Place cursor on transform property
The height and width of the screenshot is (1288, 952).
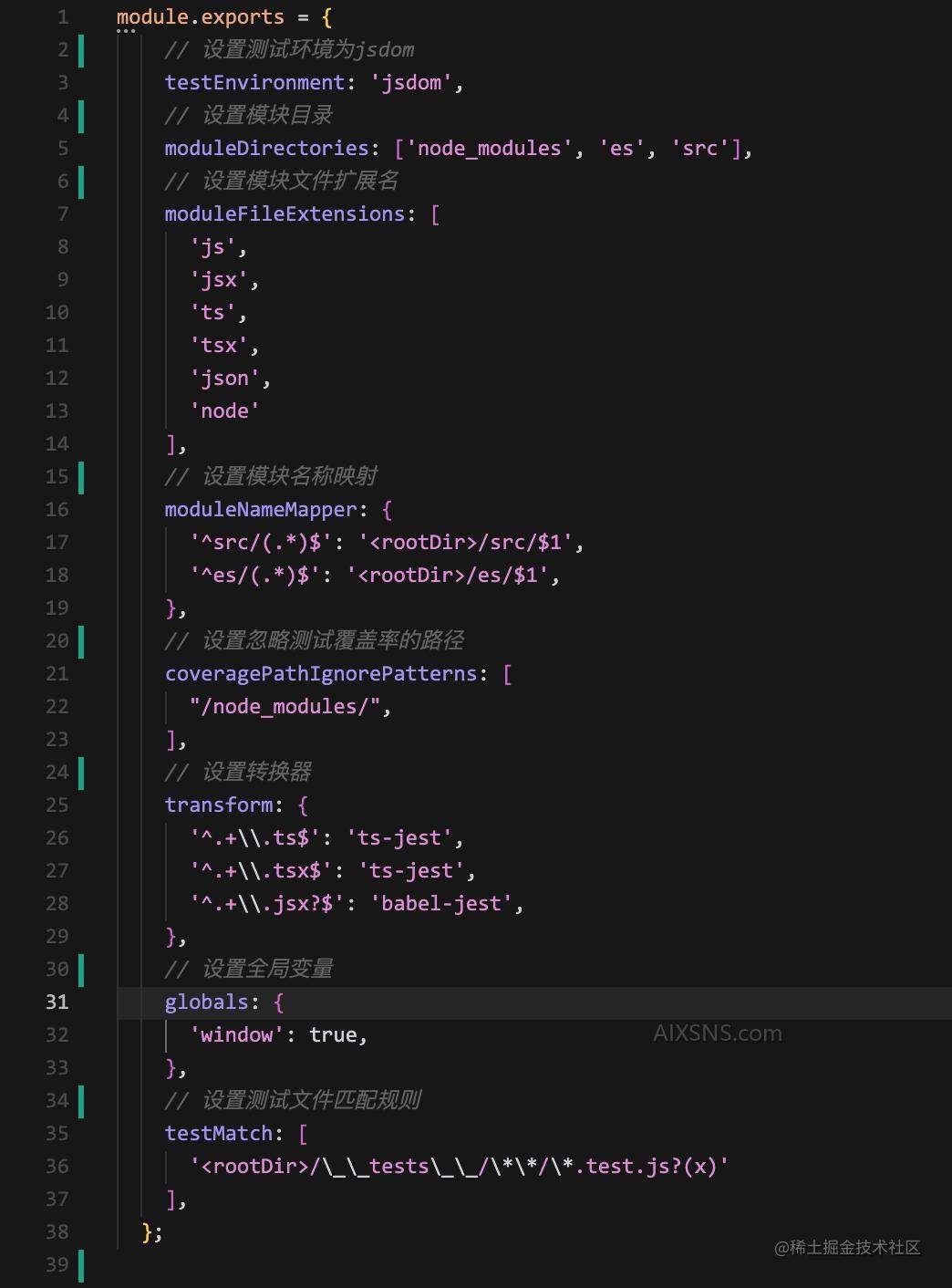tap(219, 805)
